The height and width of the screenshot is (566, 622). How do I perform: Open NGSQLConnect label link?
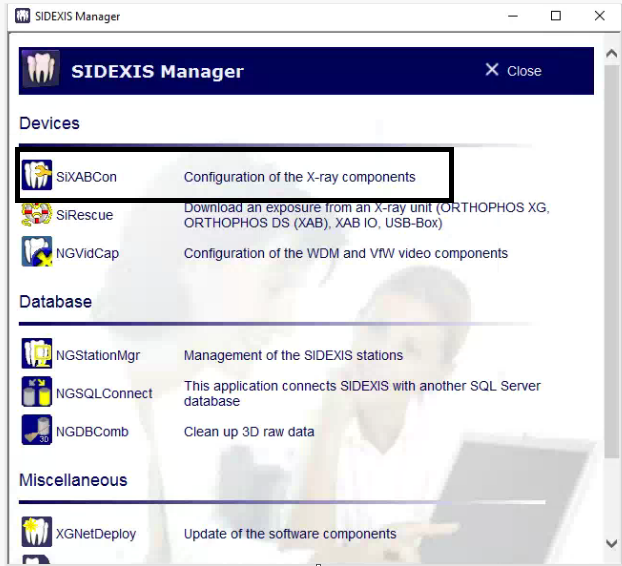[x=104, y=393]
